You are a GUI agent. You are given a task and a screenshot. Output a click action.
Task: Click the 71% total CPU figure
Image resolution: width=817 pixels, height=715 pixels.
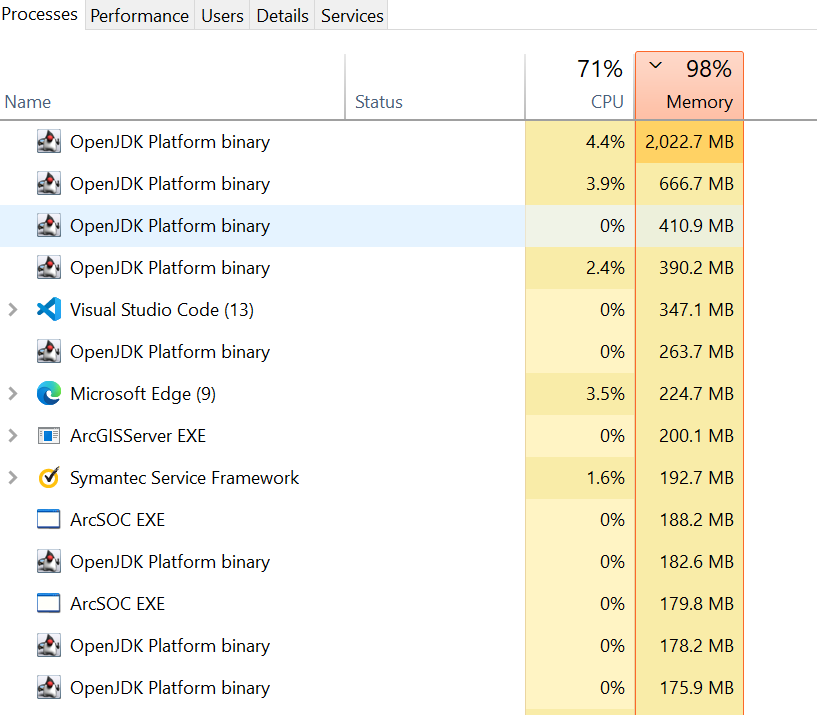pos(600,69)
